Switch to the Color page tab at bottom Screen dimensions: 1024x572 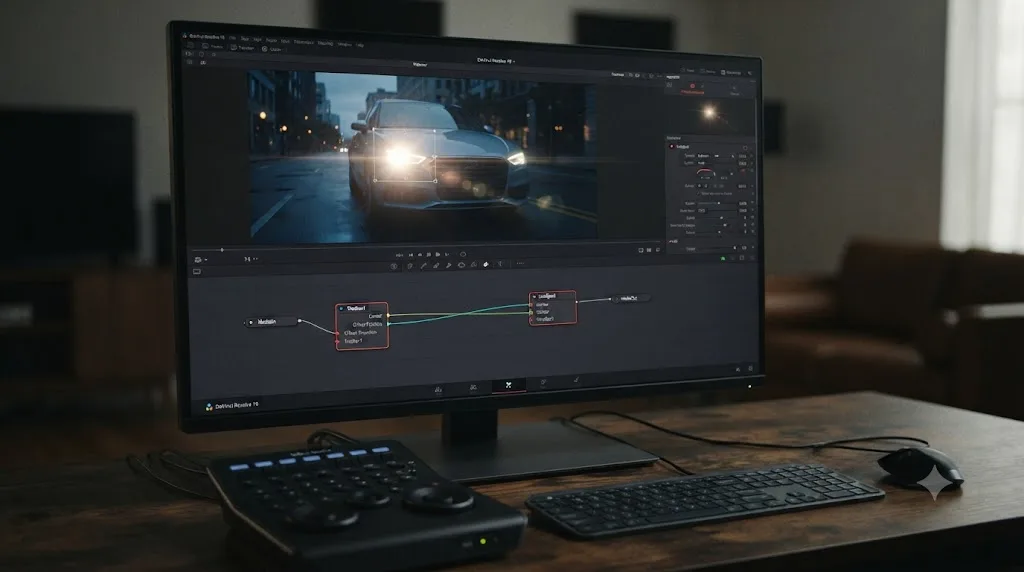point(543,383)
